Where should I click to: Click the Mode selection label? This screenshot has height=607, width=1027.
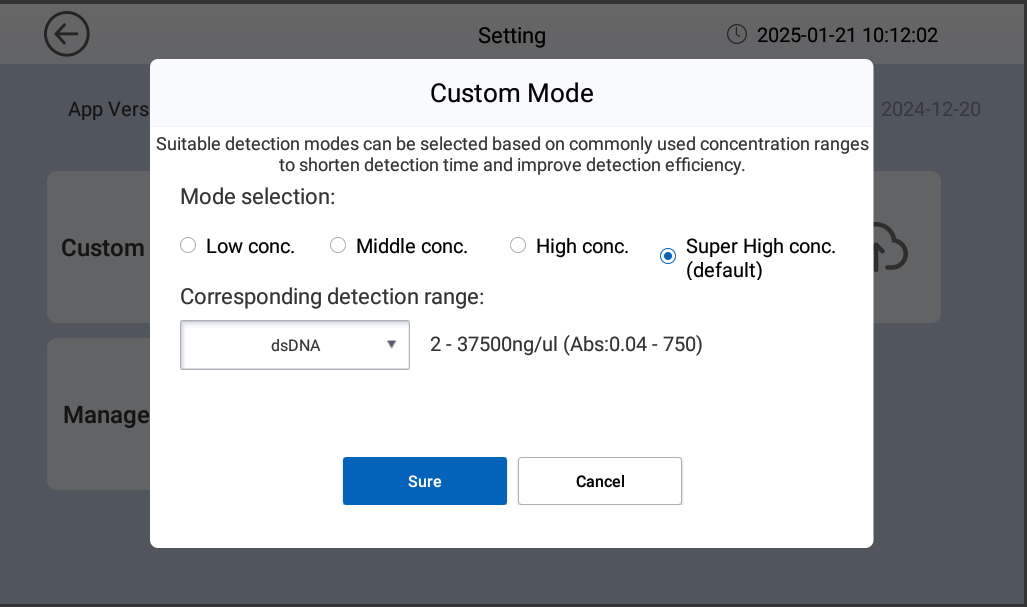point(257,197)
